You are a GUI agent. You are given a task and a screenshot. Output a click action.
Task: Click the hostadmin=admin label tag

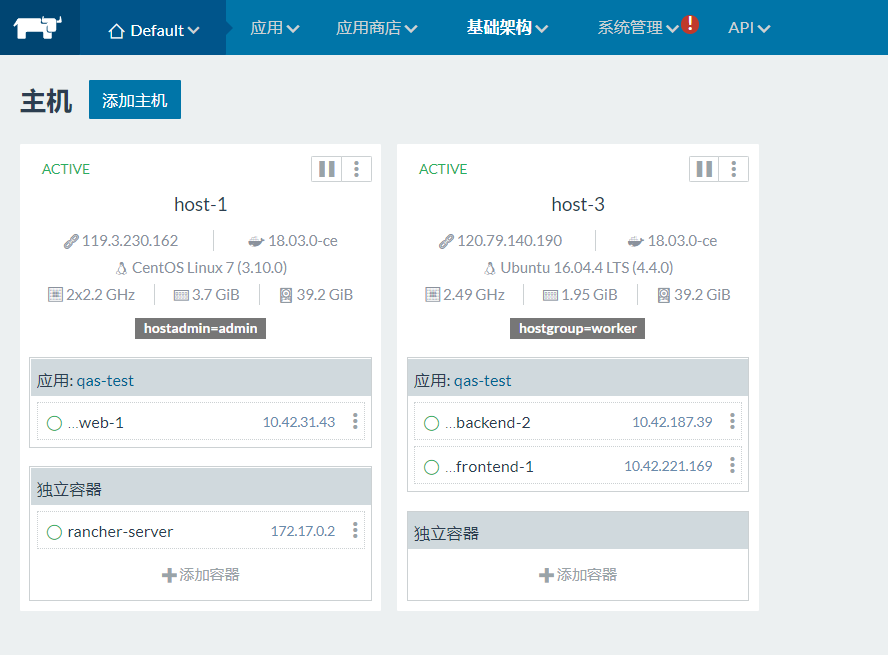(x=200, y=328)
